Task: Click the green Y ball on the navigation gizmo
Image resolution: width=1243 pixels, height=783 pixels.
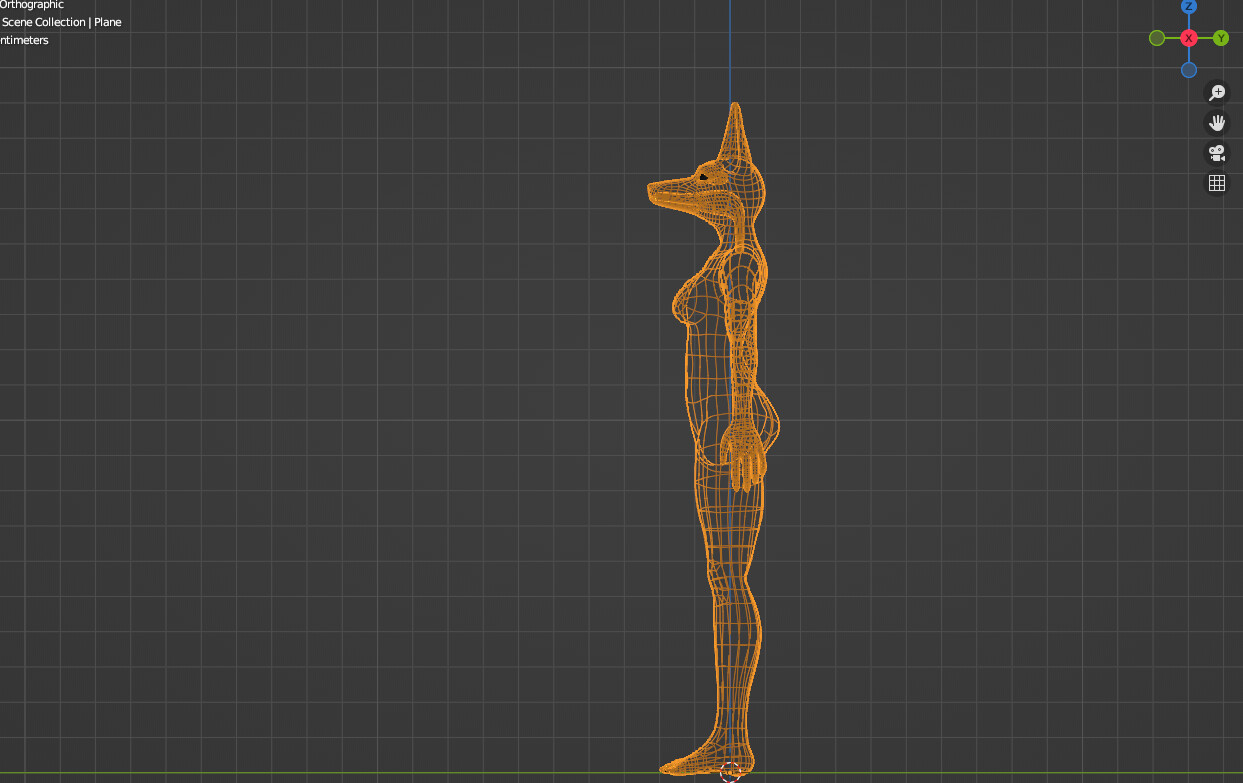Action: click(x=1220, y=37)
